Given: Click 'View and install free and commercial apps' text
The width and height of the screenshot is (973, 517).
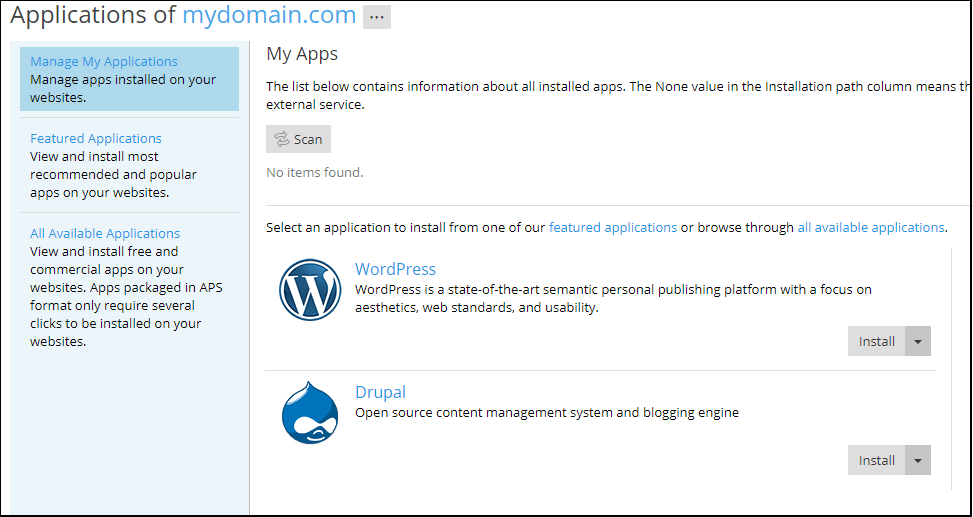Looking at the screenshot, I should pyautogui.click(x=126, y=296).
